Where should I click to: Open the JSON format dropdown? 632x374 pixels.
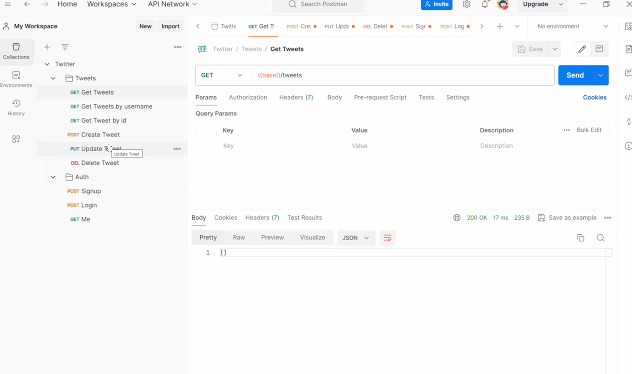click(x=356, y=238)
